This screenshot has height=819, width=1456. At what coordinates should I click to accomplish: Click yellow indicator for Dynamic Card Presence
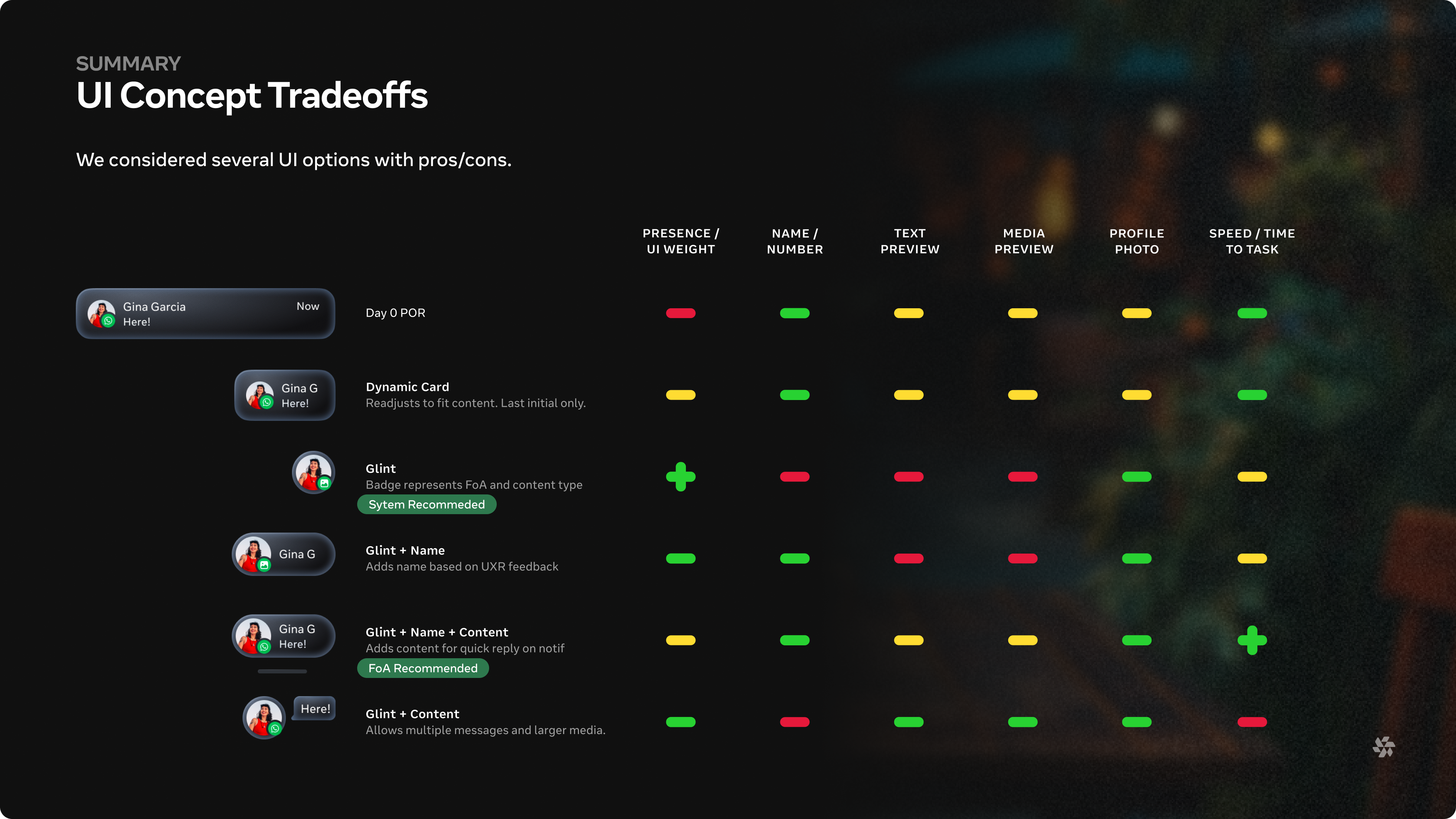click(681, 395)
